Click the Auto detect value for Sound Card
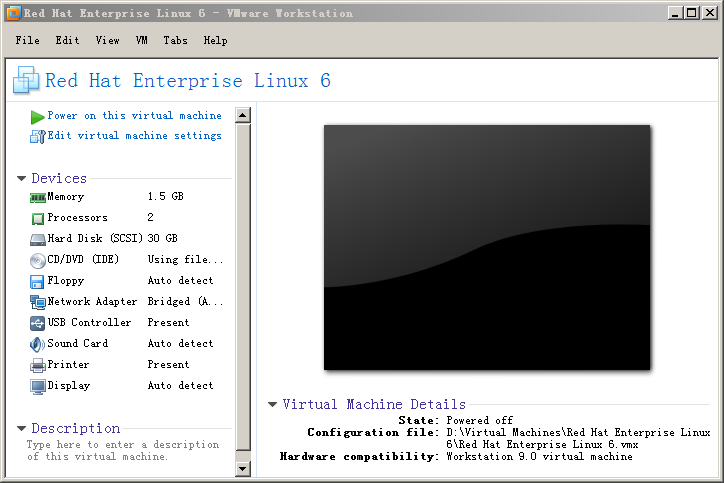The image size is (724, 483). [180, 344]
